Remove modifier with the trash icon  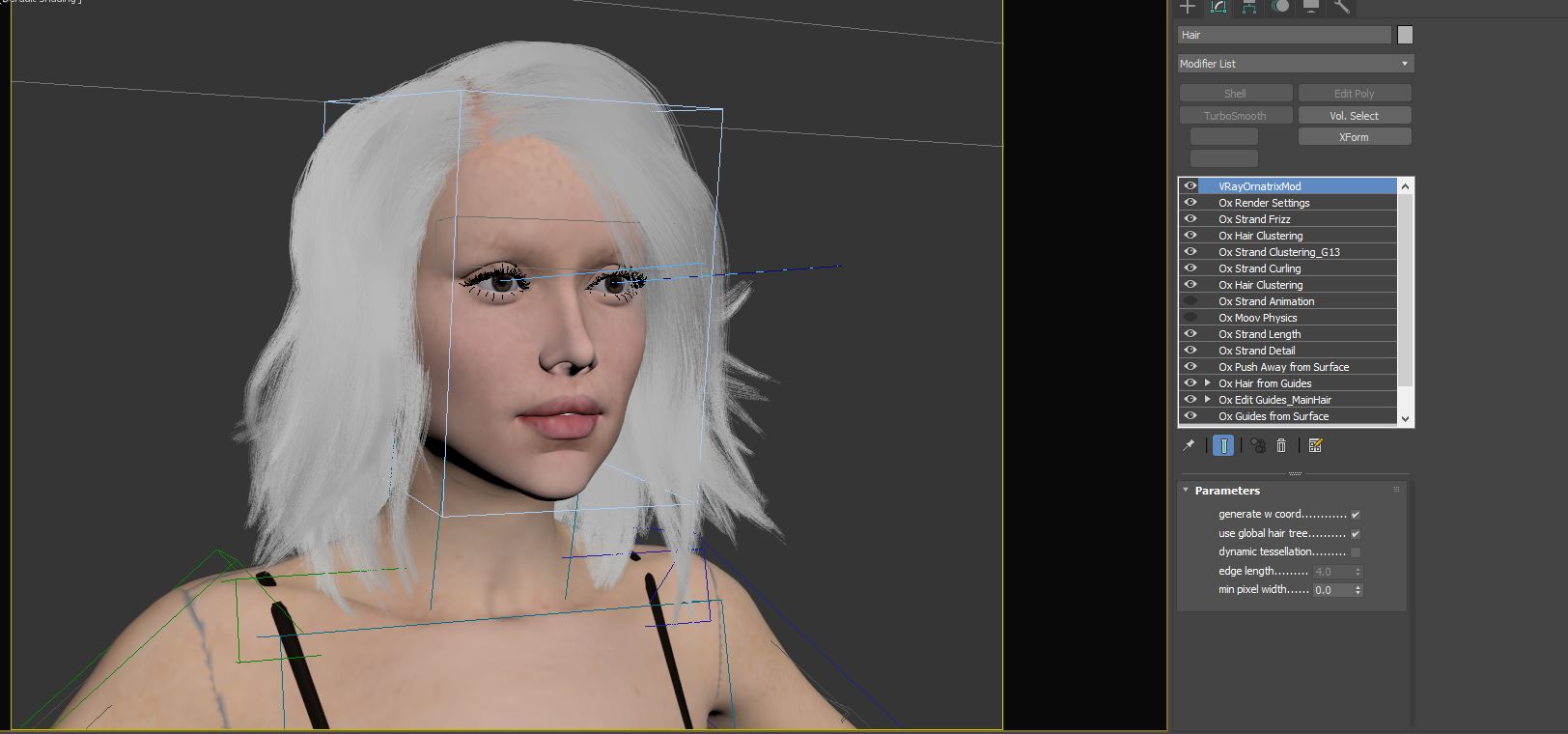[x=1281, y=445]
